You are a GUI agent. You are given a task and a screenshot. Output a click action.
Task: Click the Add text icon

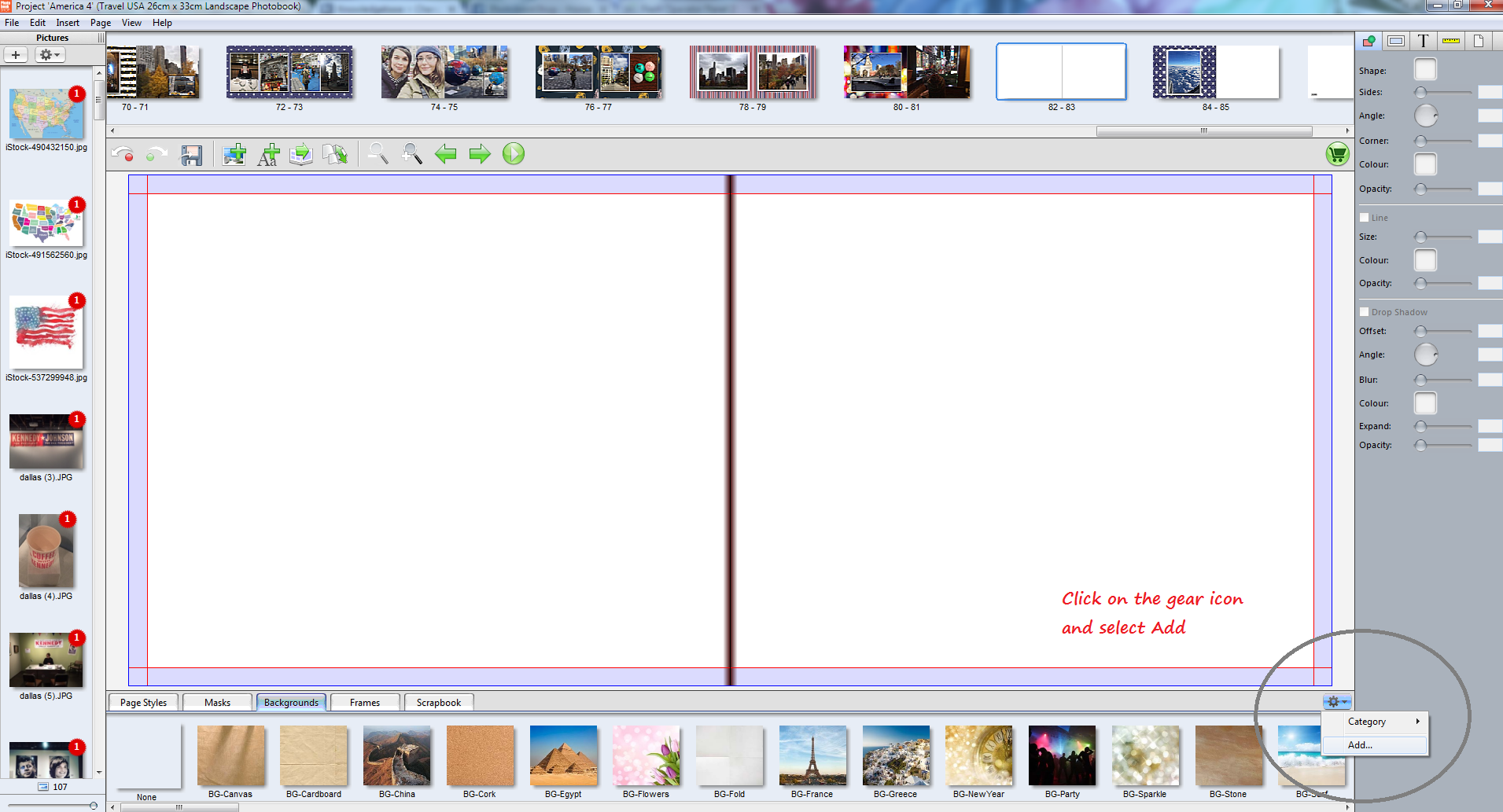(268, 154)
